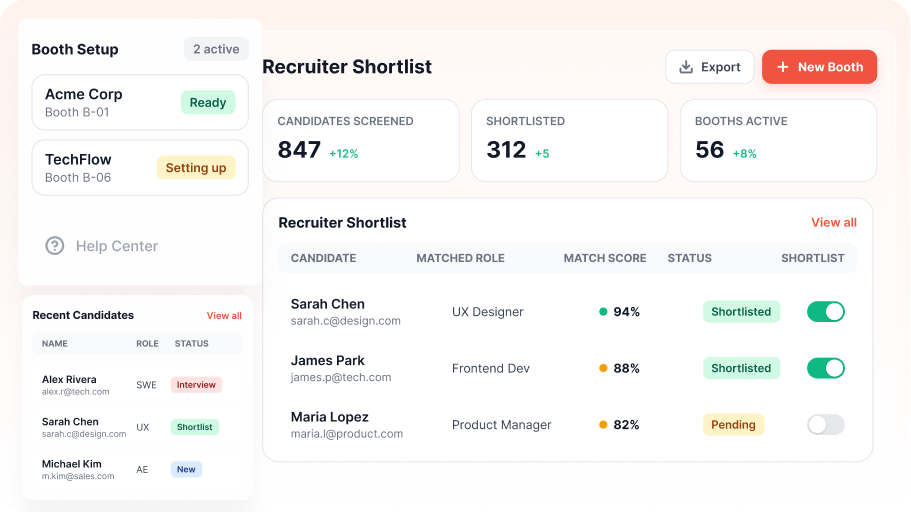Click the Export button
The width and height of the screenshot is (911, 512).
709,67
